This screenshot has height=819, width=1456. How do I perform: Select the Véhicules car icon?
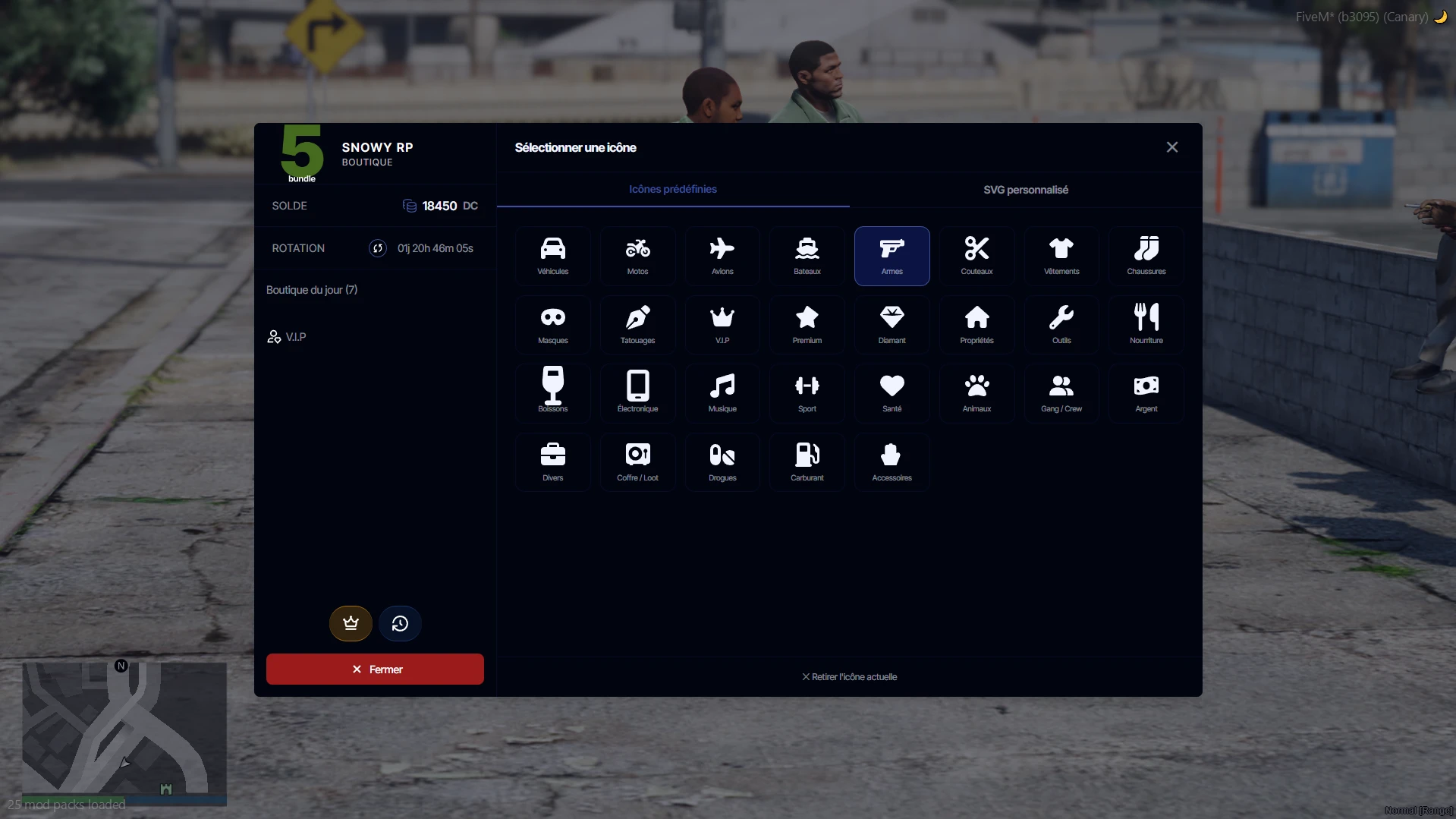552,256
